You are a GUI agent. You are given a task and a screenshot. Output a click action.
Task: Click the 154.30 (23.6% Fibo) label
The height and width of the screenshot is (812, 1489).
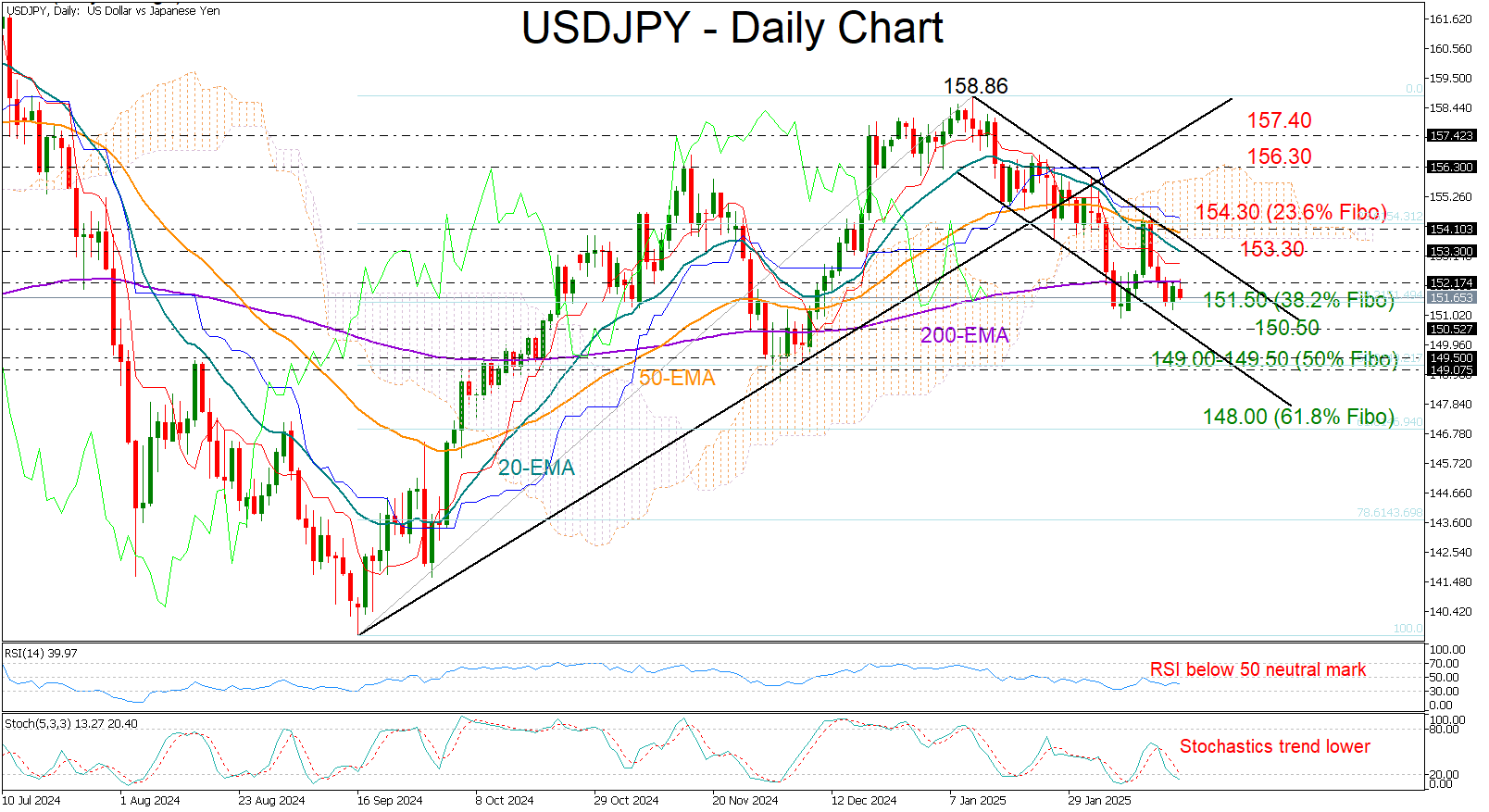tap(1290, 212)
